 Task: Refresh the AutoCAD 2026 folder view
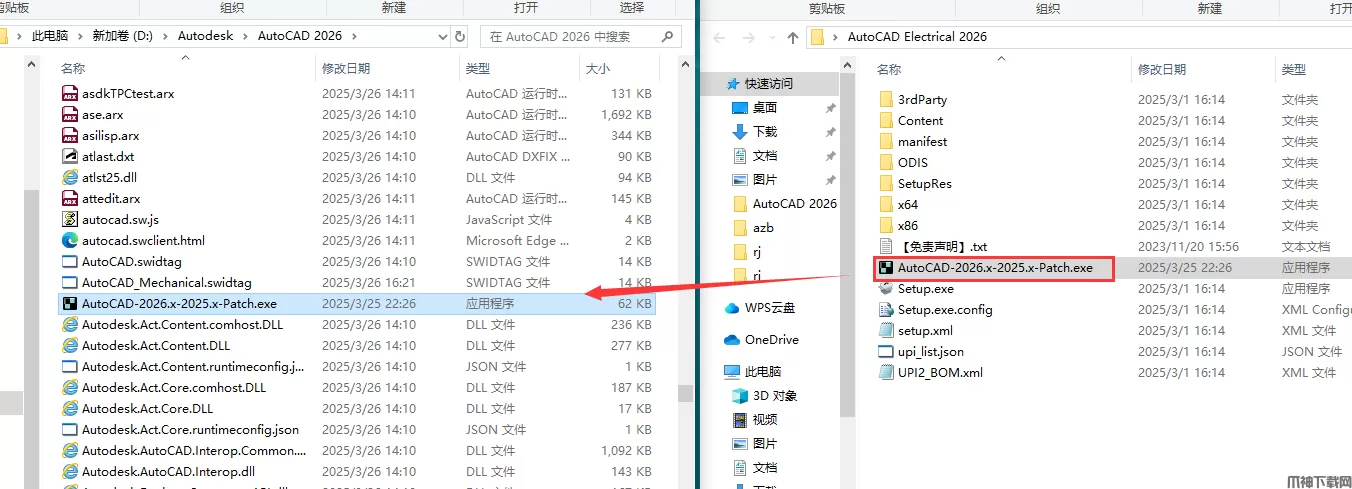[x=459, y=36]
